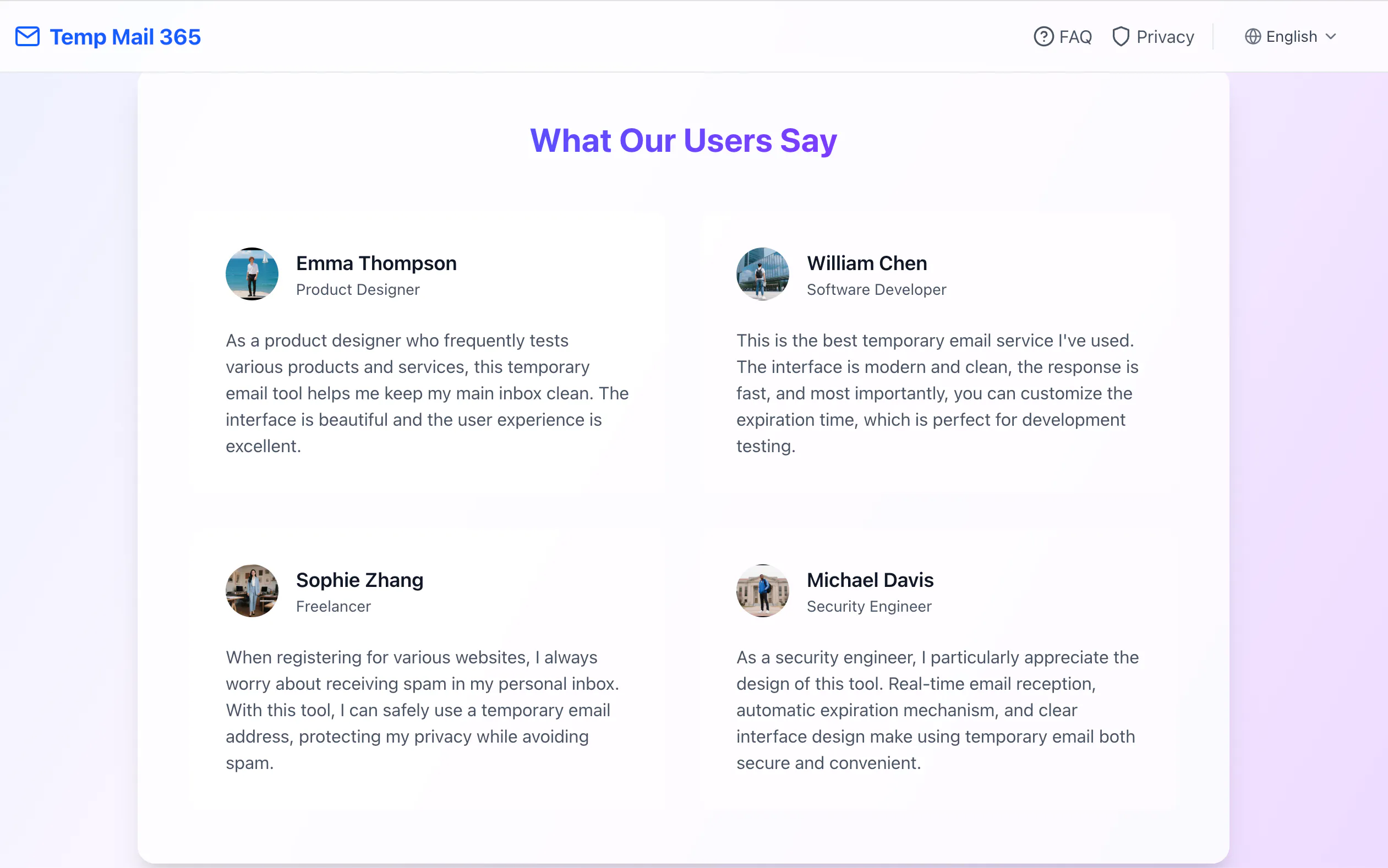The image size is (1388, 868).
Task: Select William Chen's avatar photo
Action: click(x=762, y=274)
